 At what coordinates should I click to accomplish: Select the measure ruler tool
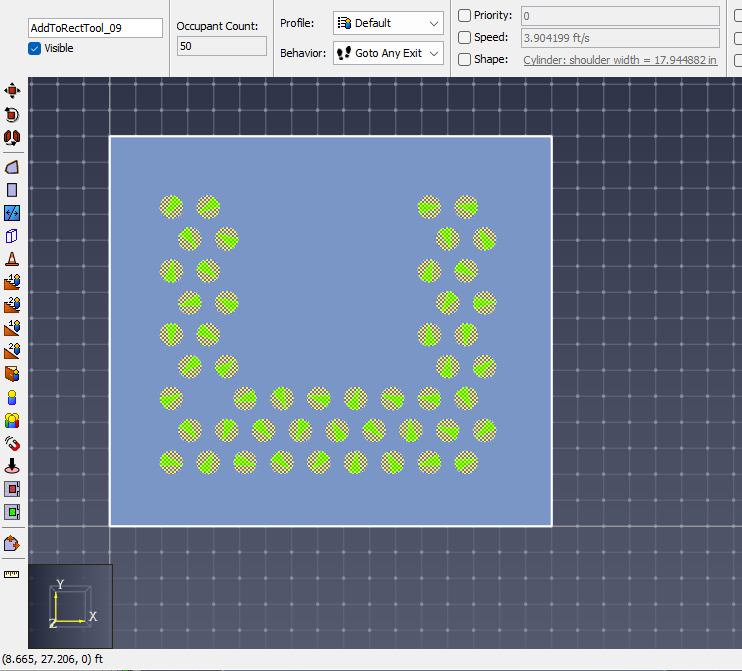coord(12,574)
